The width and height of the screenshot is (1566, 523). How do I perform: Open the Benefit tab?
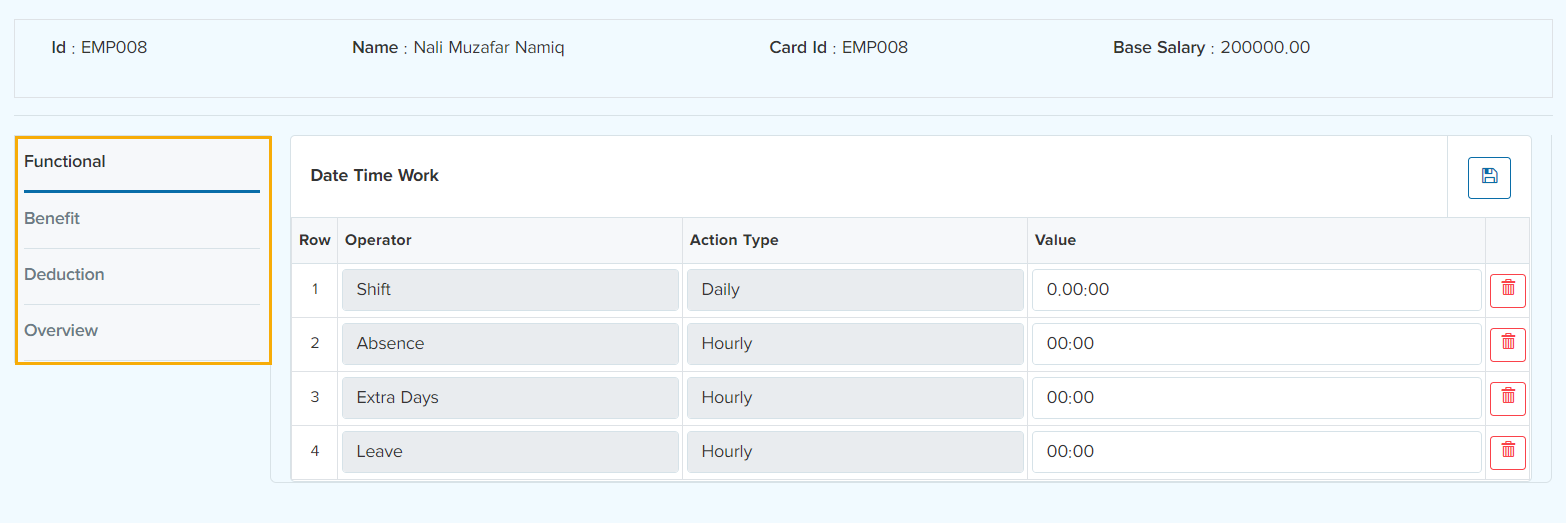[52, 218]
